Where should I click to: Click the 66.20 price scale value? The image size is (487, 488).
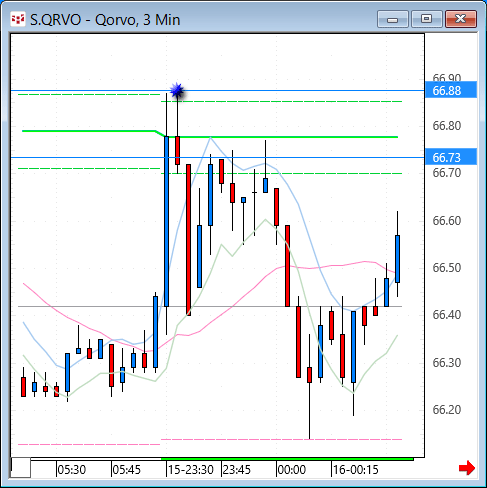447,409
